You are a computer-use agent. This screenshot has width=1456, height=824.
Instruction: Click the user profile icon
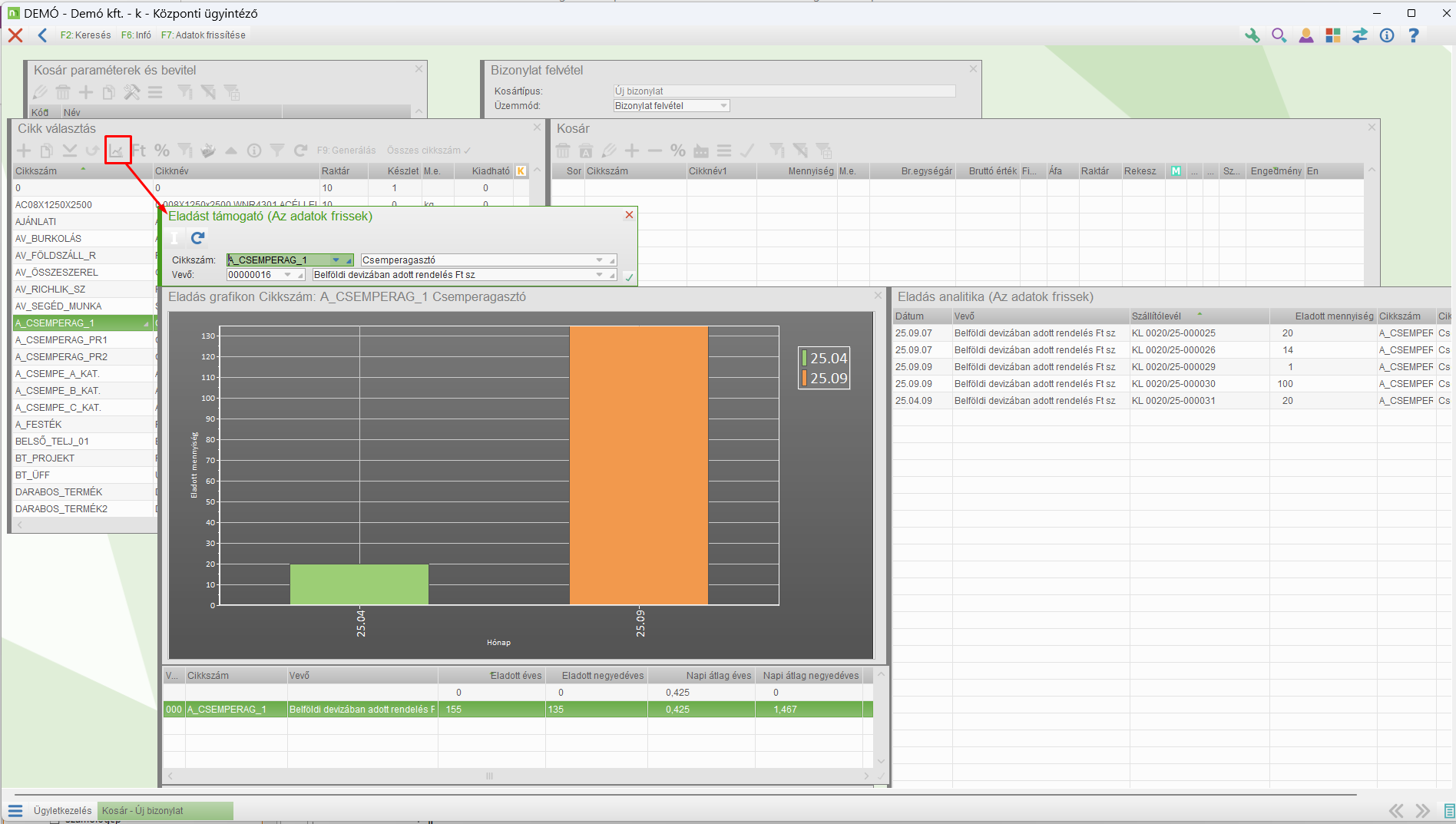[x=1305, y=35]
